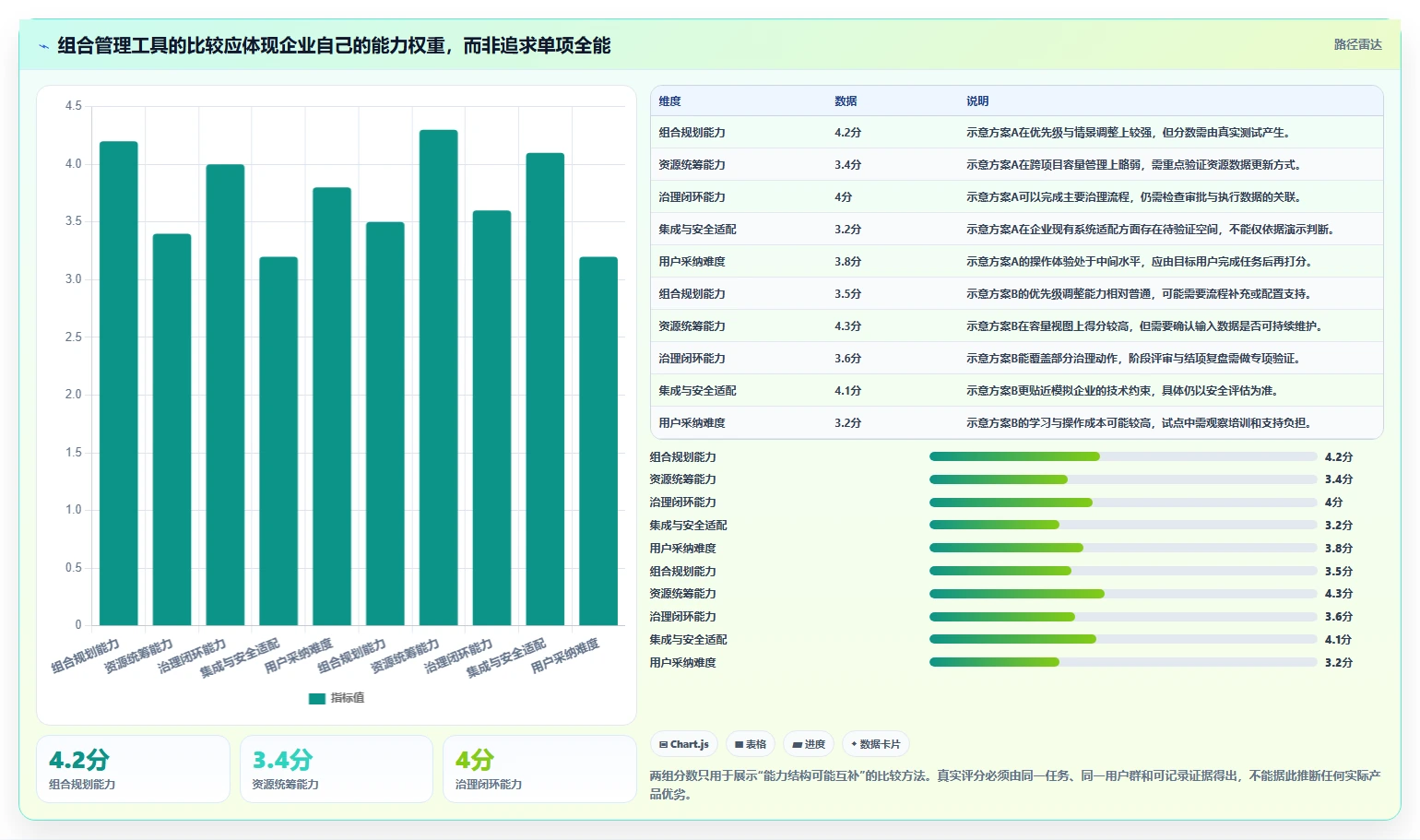Click the description about 示意方案A在企业现有系统适配方面
The width and height of the screenshot is (1420, 840).
[x=1150, y=230]
